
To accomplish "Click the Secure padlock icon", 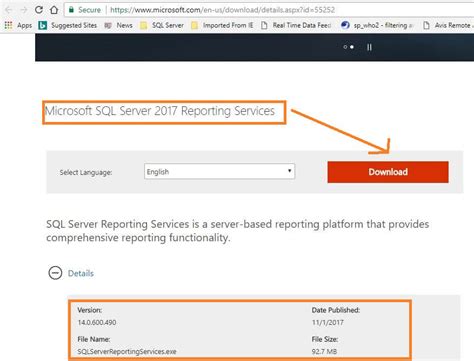I will pyautogui.click(x=71, y=10).
